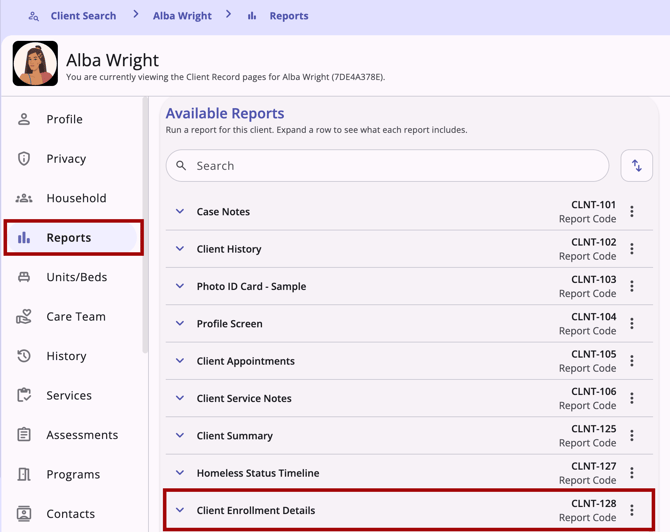670x532 pixels.
Task: Open the Client History three-dot menu
Action: (632, 249)
